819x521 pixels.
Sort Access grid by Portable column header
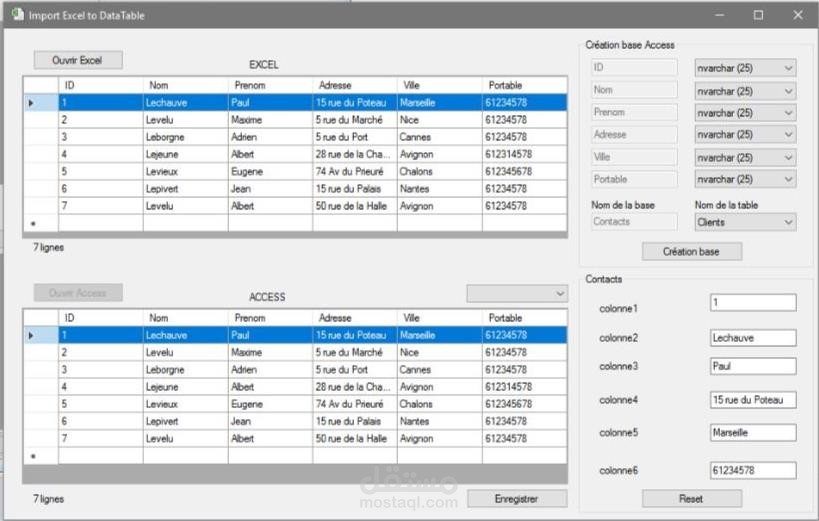tap(525, 318)
